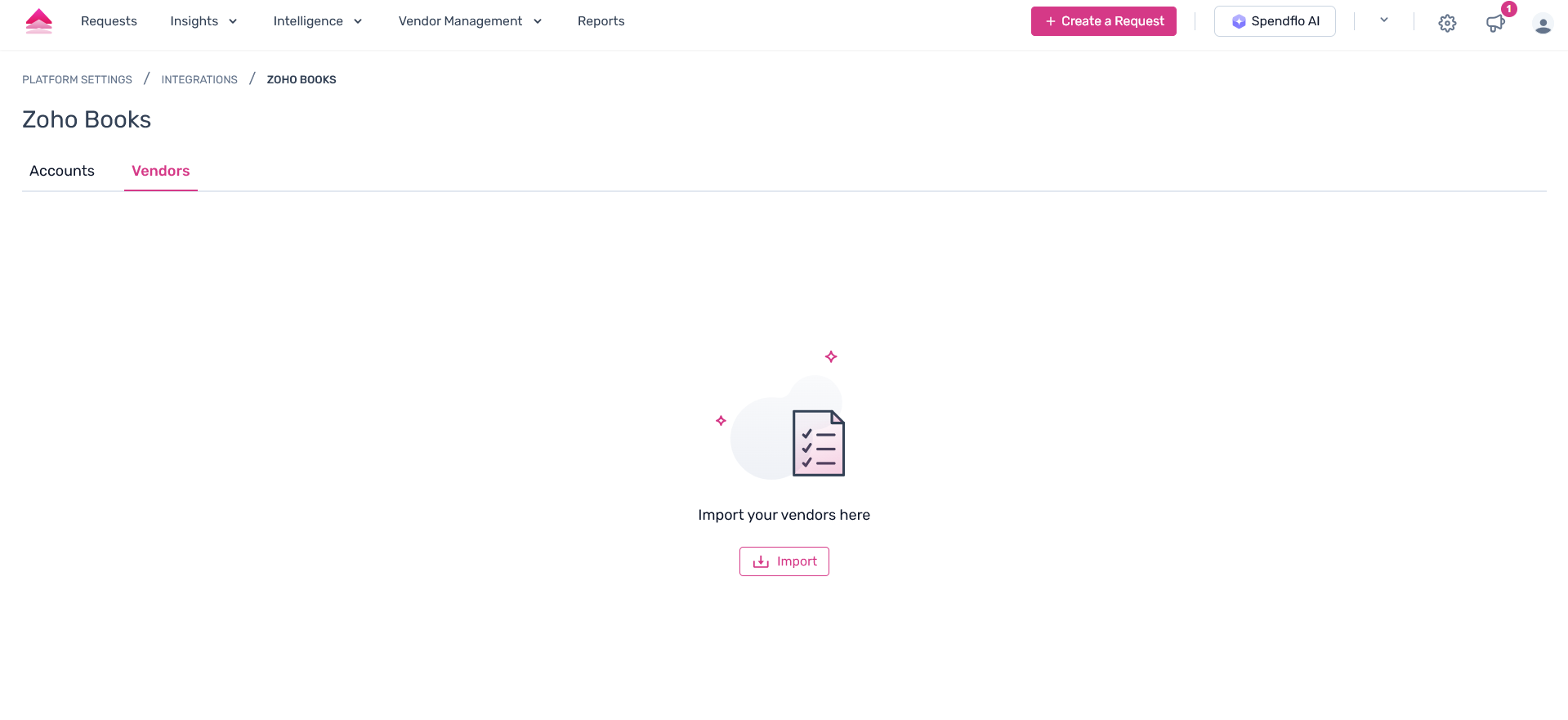Switch to the Accounts tab
The height and width of the screenshot is (720, 1568).
(x=62, y=171)
